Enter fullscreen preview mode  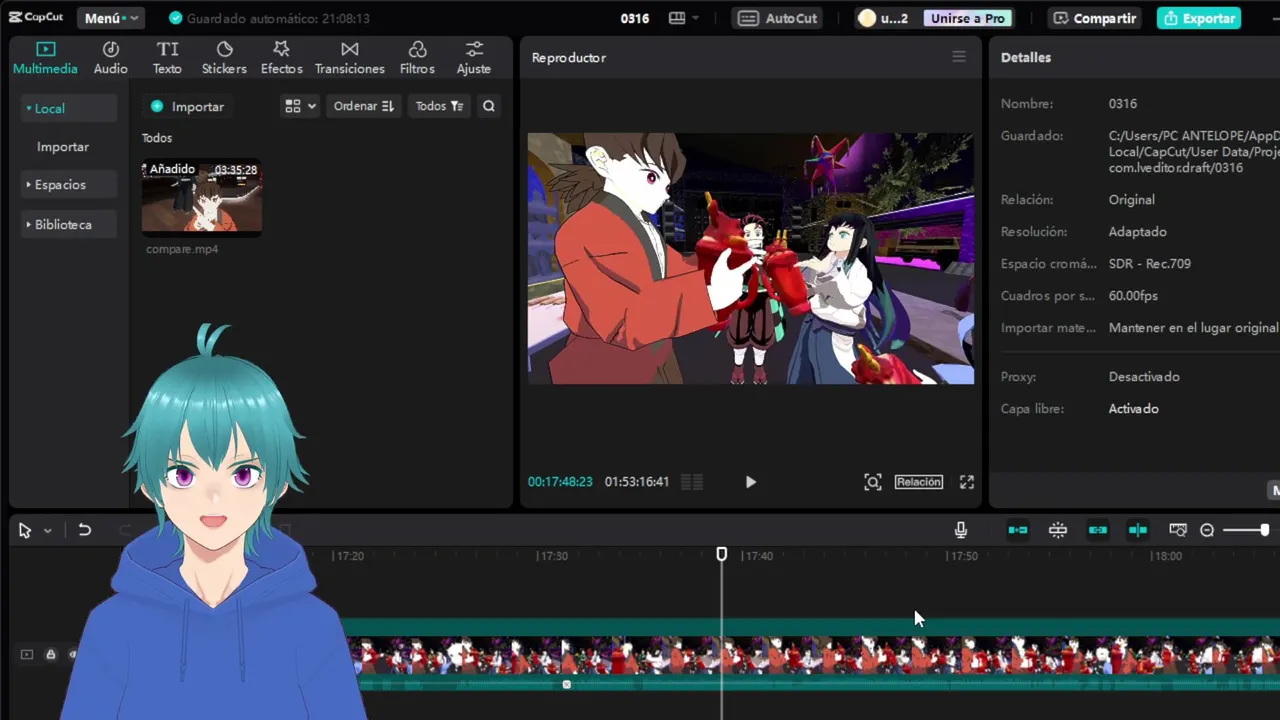967,482
